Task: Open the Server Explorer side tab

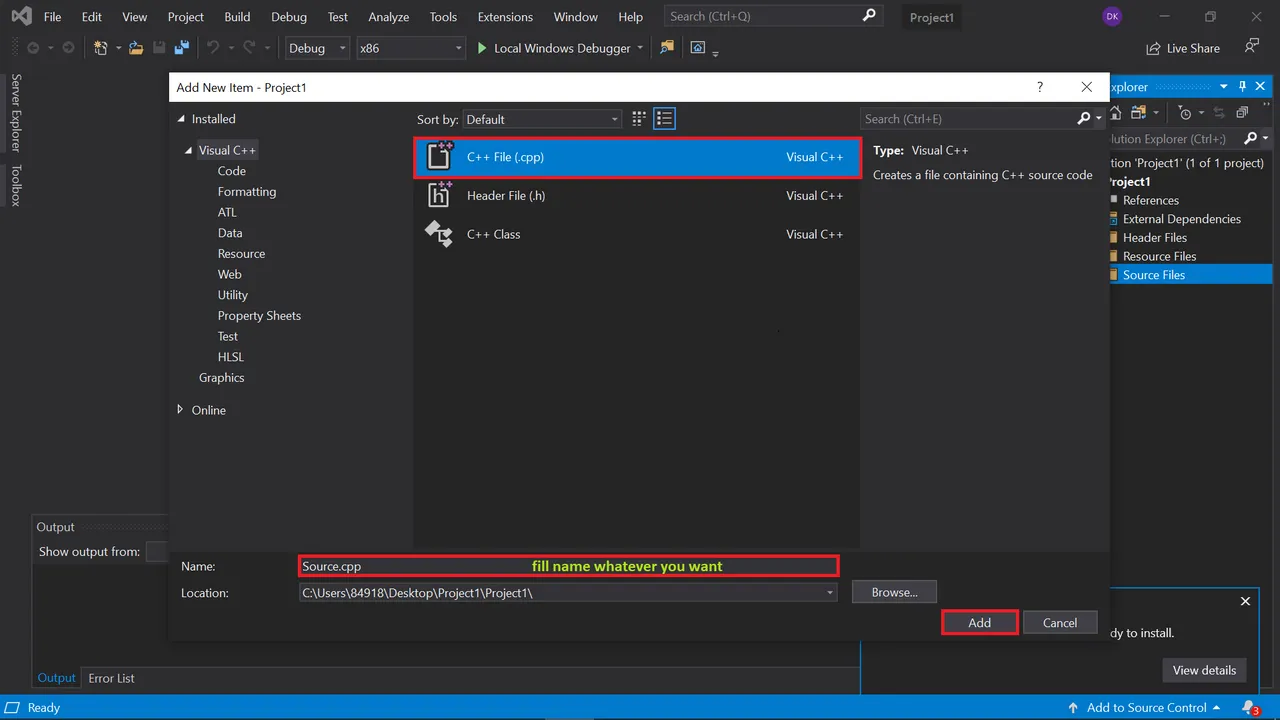Action: coord(16,113)
